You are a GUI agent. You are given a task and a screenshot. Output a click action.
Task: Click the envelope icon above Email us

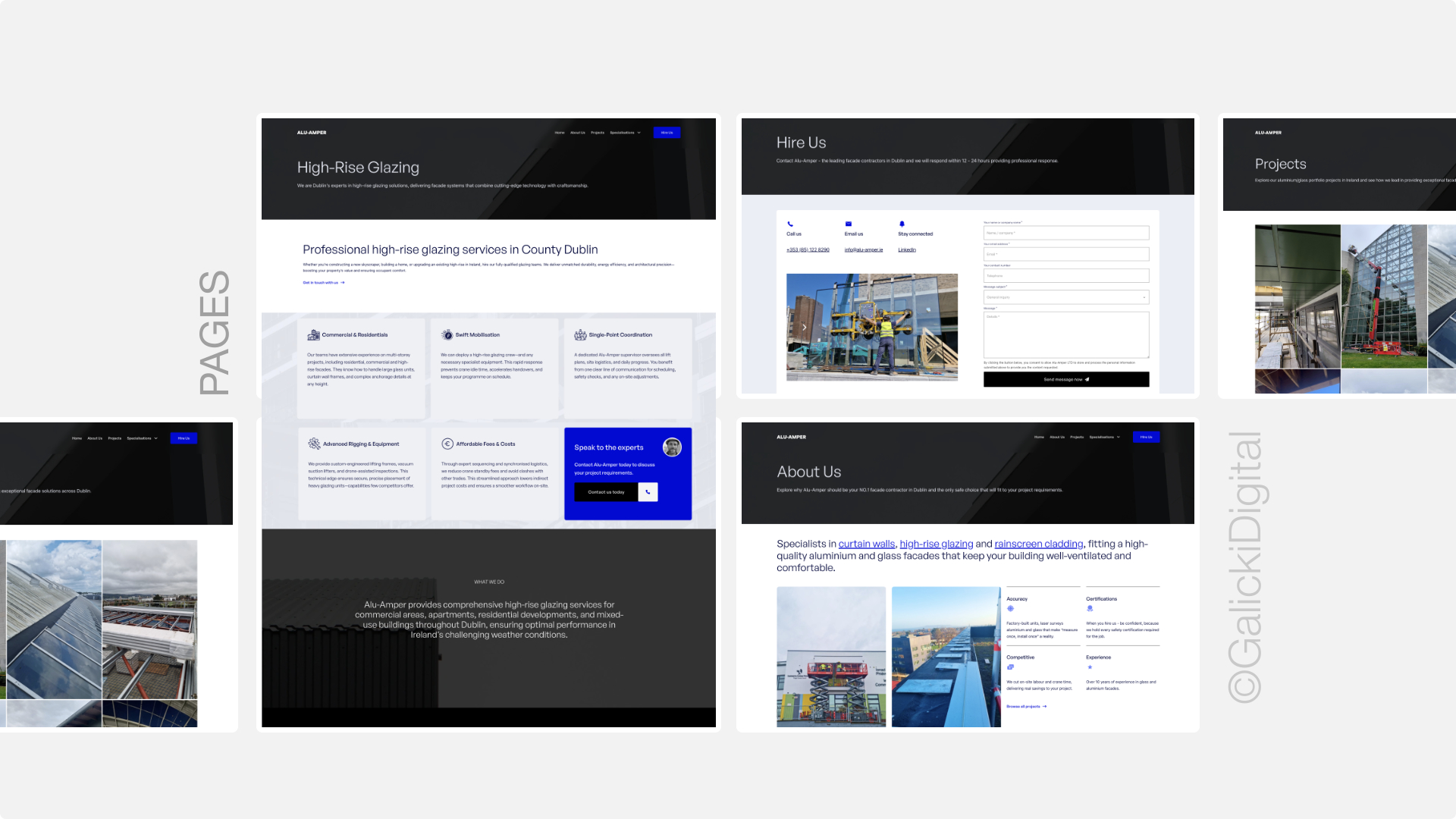pos(849,224)
